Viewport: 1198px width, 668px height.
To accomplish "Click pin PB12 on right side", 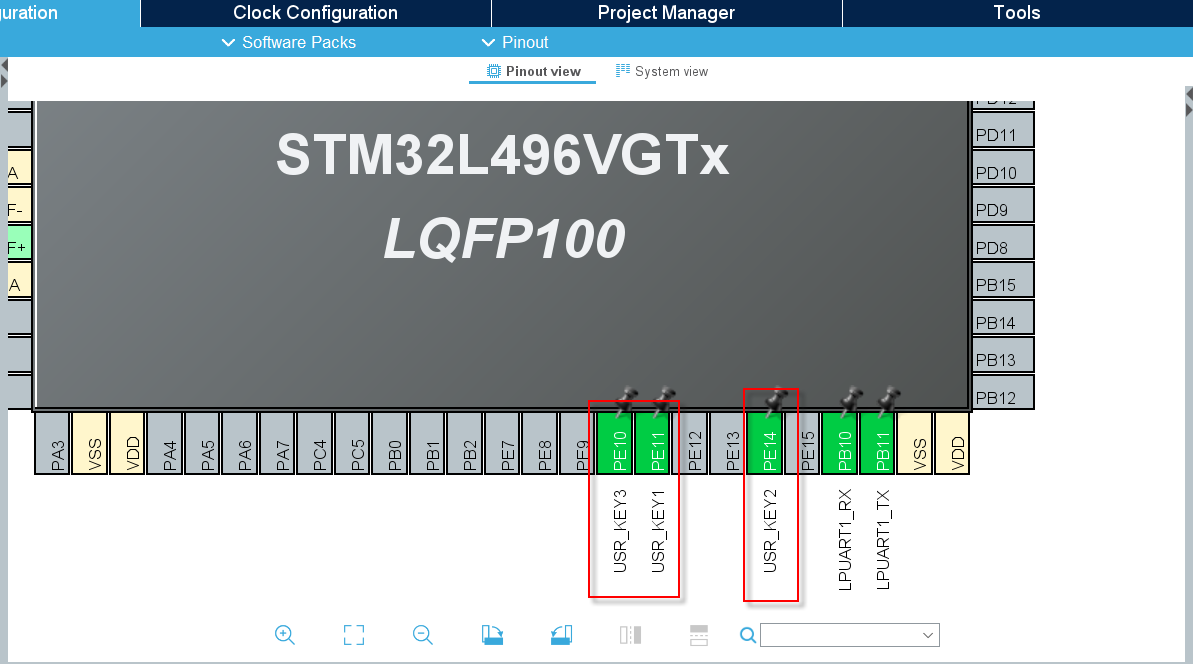I will tap(1003, 392).
